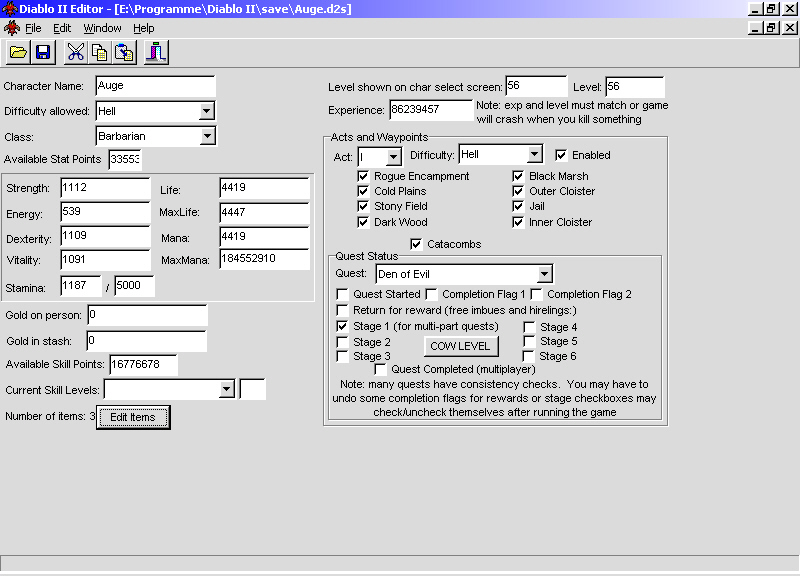
Task: Click the Experience value field
Action: (x=431, y=110)
